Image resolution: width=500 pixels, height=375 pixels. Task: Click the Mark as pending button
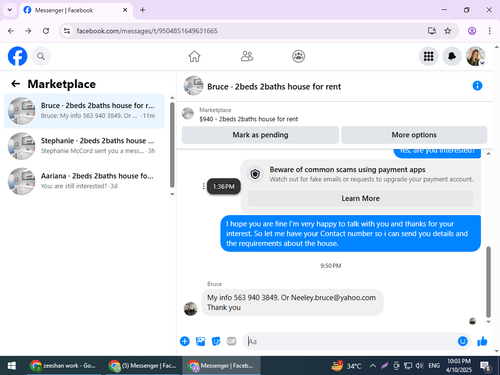coord(260,135)
